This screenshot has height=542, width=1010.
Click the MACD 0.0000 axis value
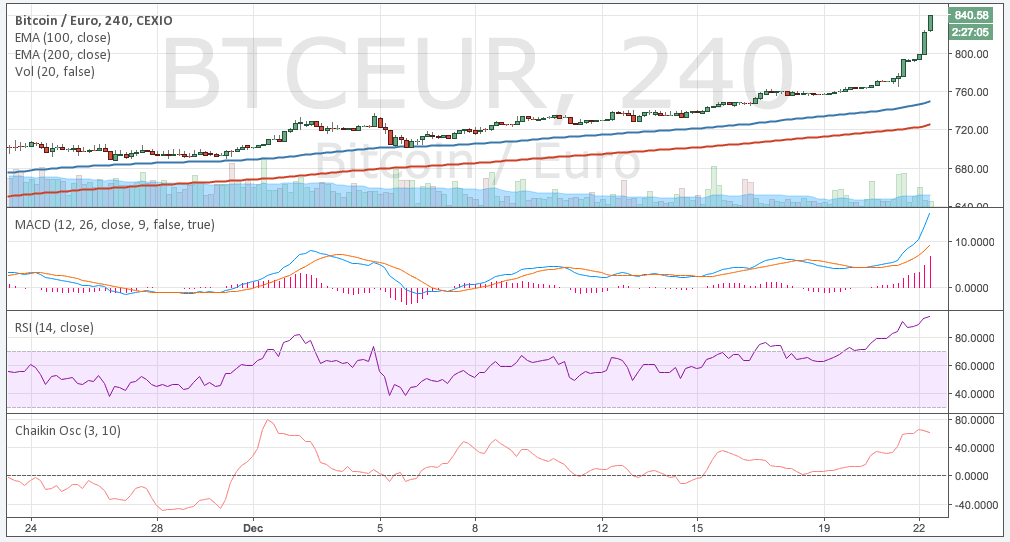[x=974, y=288]
